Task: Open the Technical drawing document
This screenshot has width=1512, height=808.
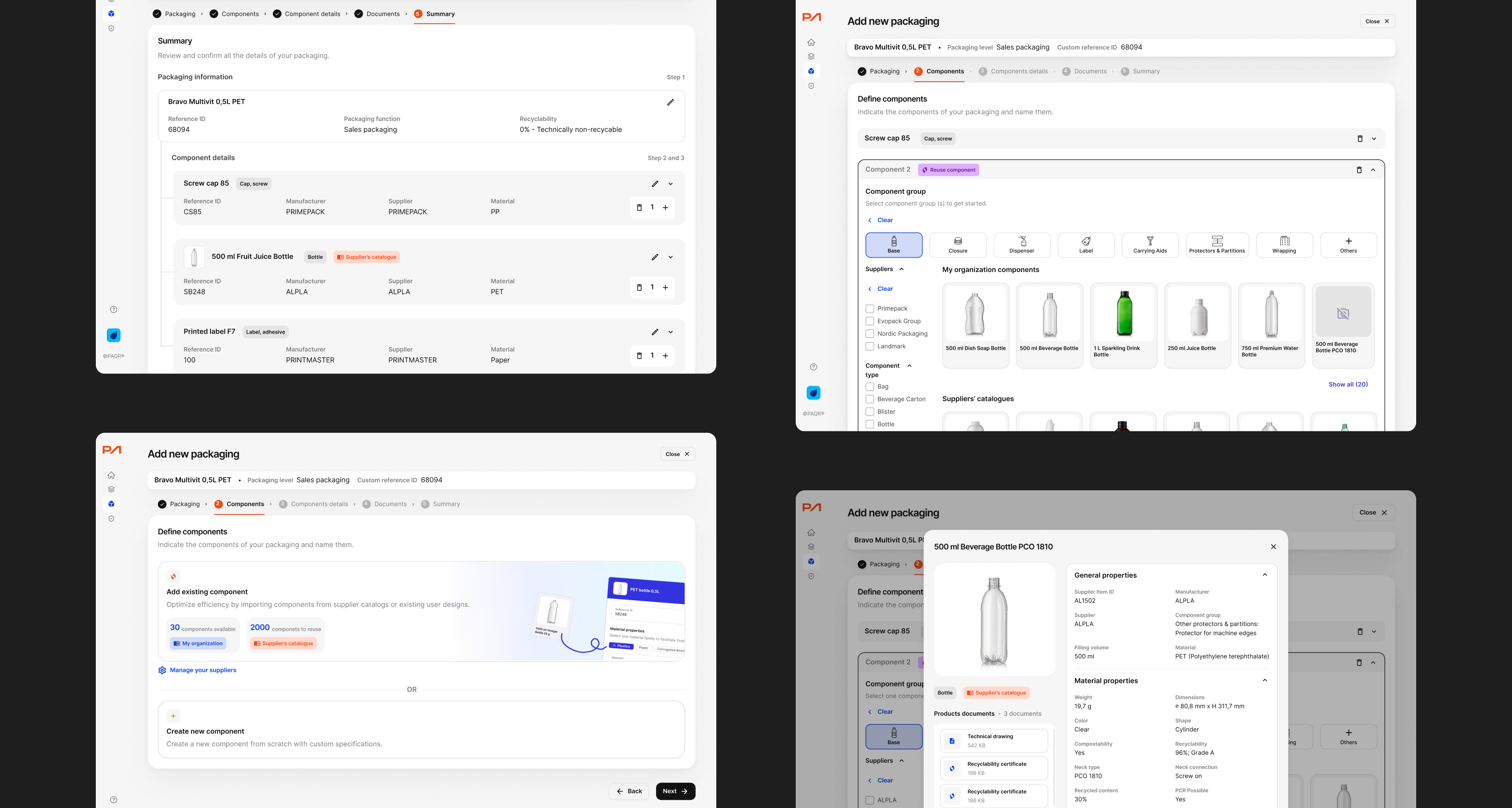Action: (994, 741)
